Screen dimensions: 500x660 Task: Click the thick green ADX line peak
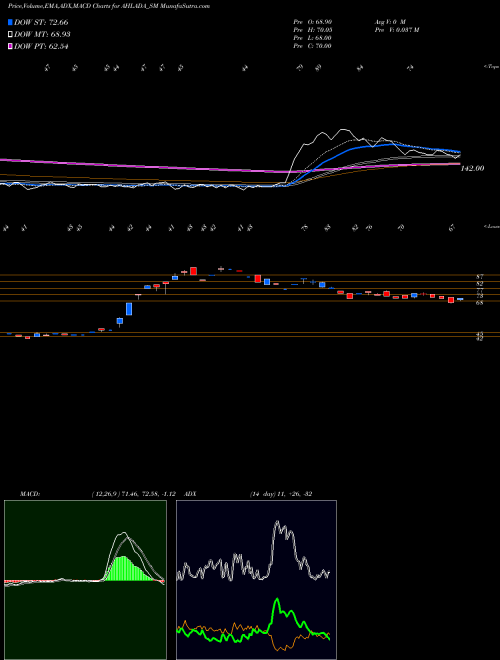coord(277,600)
